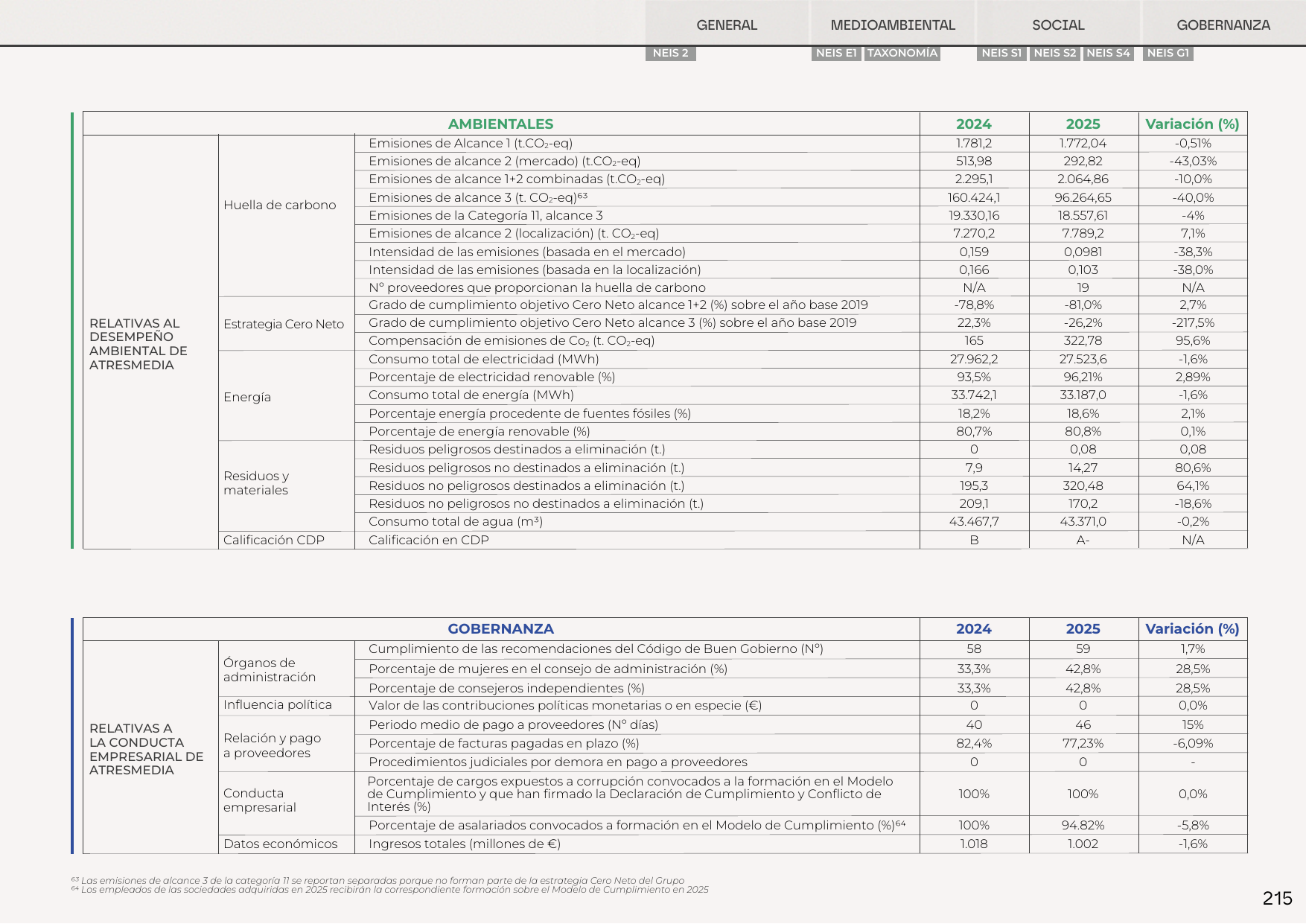Go to the NEIS 2 link
This screenshot has height=924, width=1306.
[x=671, y=53]
